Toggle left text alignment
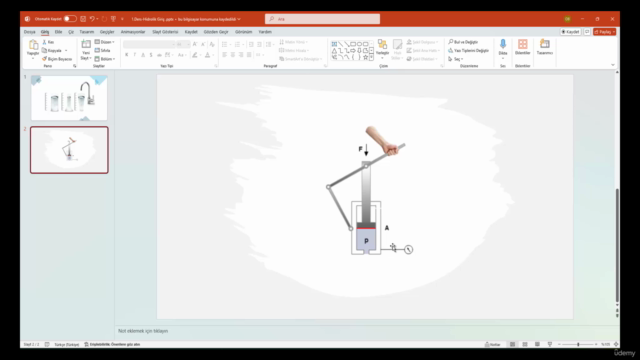This screenshot has height=360, width=640. coord(224,55)
